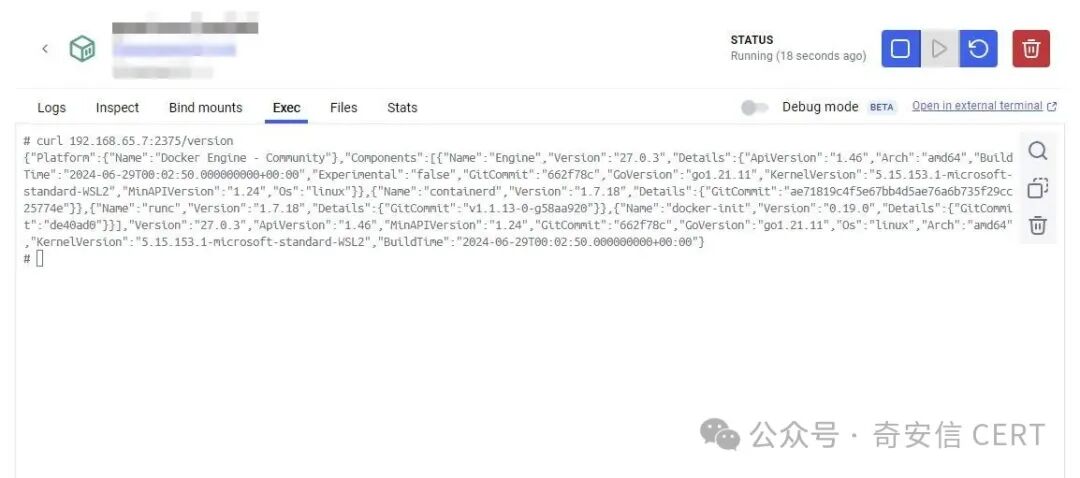This screenshot has height=478, width=1080.
Task: Stop the running container
Action: [x=900, y=49]
